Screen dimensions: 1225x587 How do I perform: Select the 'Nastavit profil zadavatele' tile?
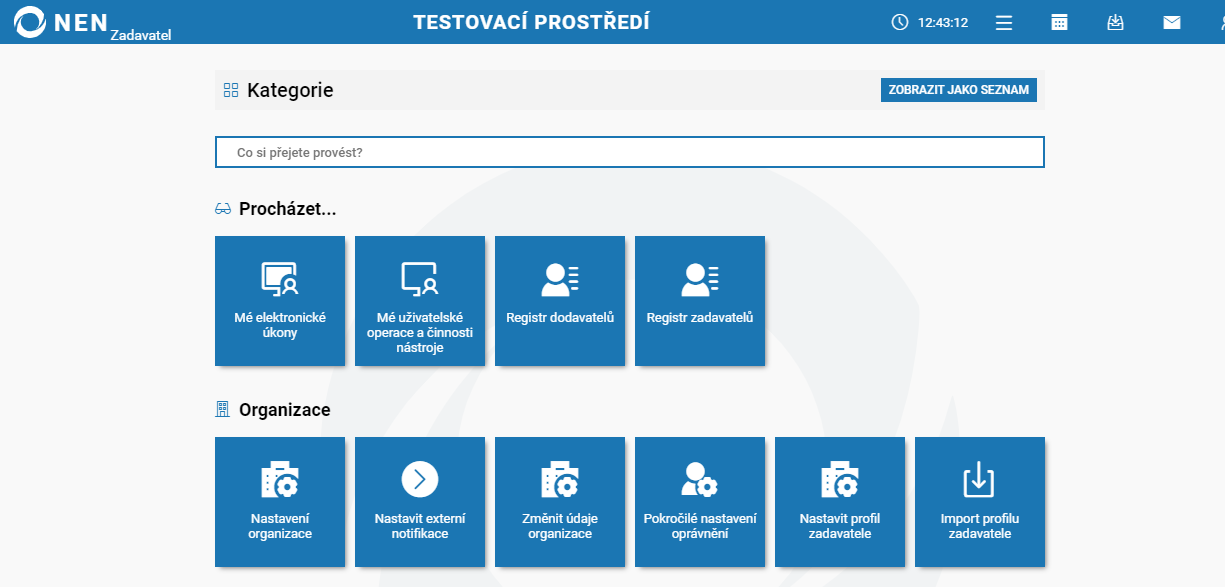pyautogui.click(x=840, y=502)
